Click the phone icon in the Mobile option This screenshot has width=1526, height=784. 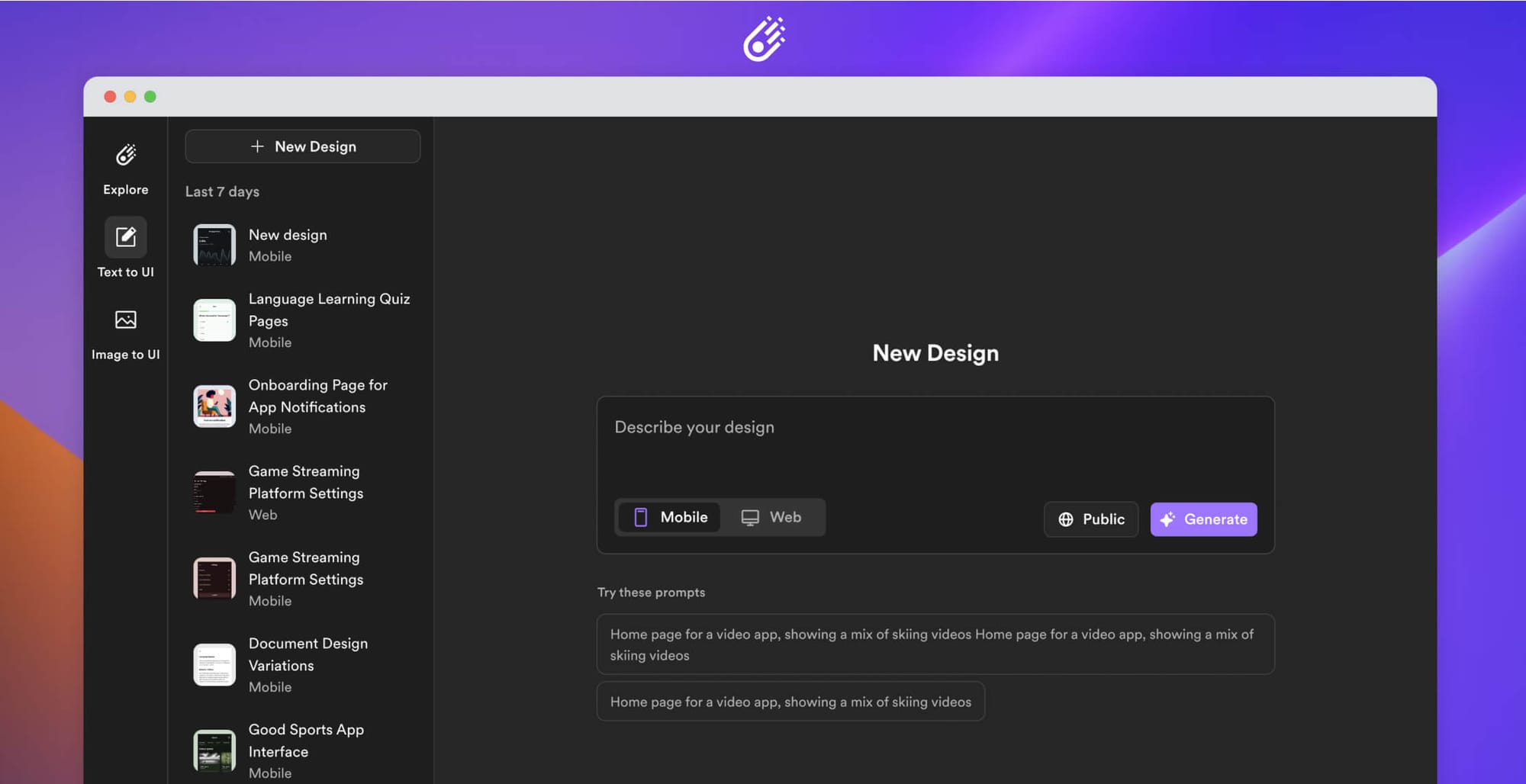point(642,517)
